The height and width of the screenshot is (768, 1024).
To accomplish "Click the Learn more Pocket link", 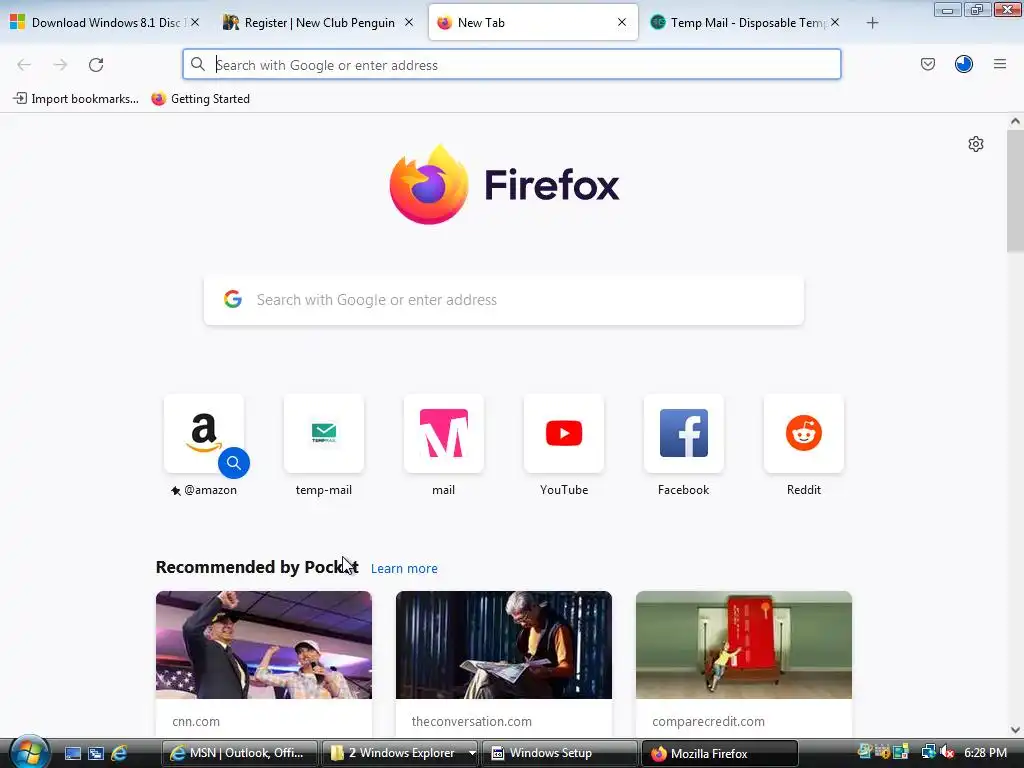I will (404, 569).
